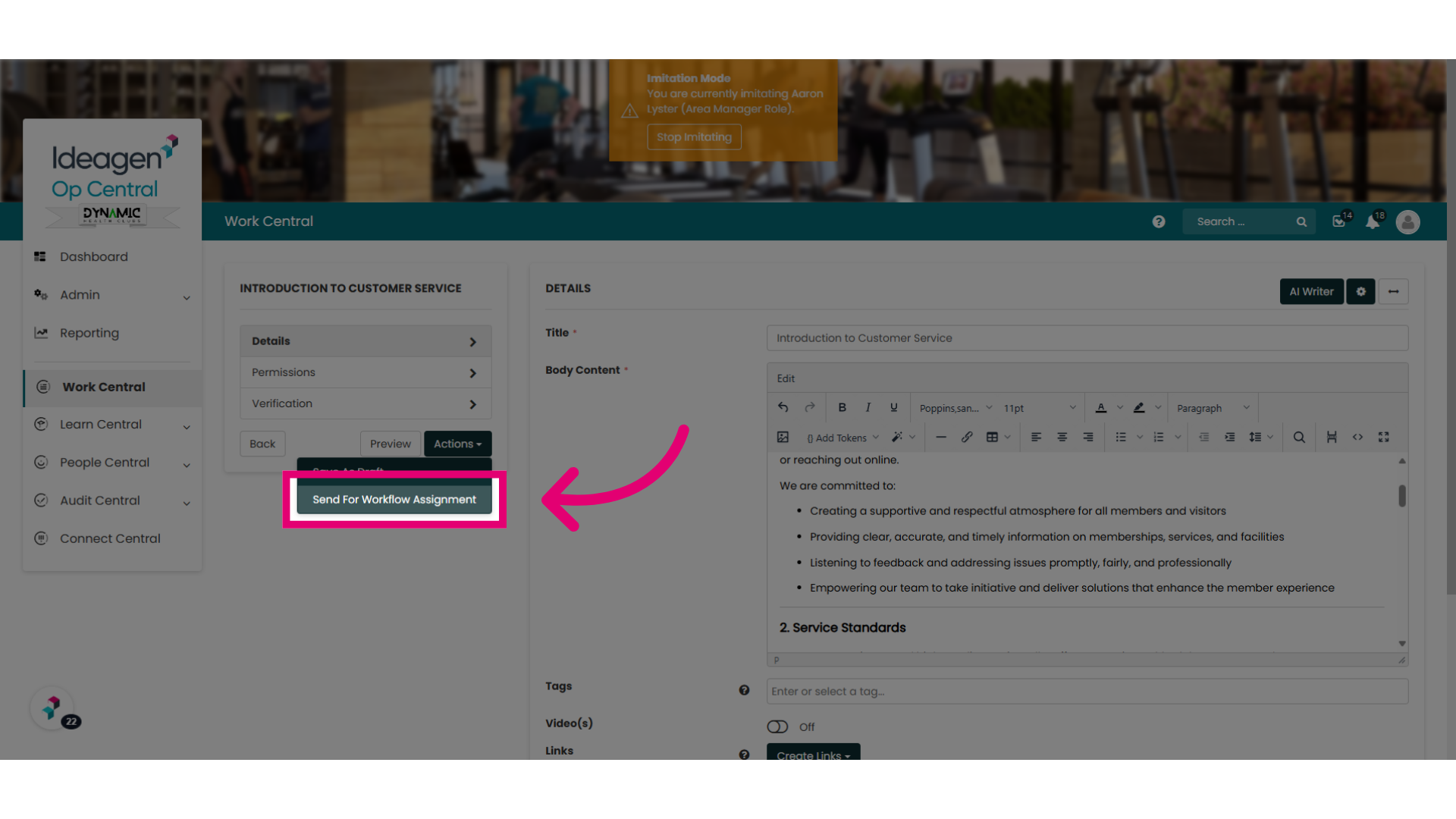
Task: Increase paragraph indent
Action: point(1229,437)
